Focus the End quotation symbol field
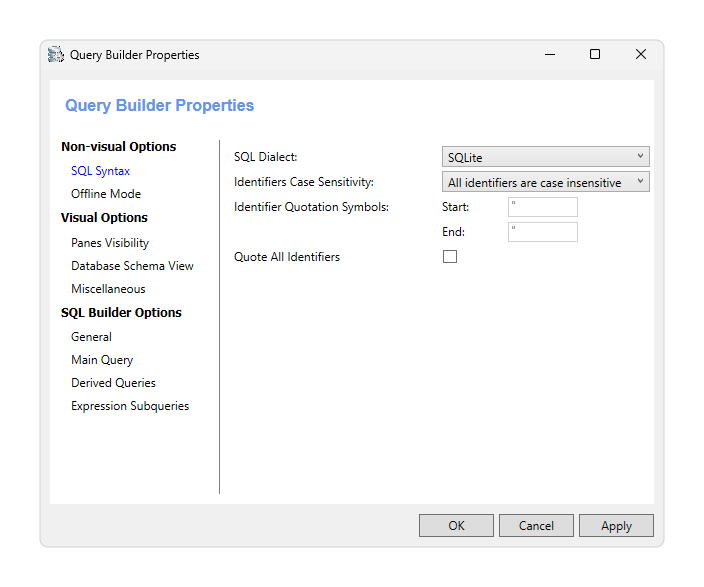 [543, 232]
